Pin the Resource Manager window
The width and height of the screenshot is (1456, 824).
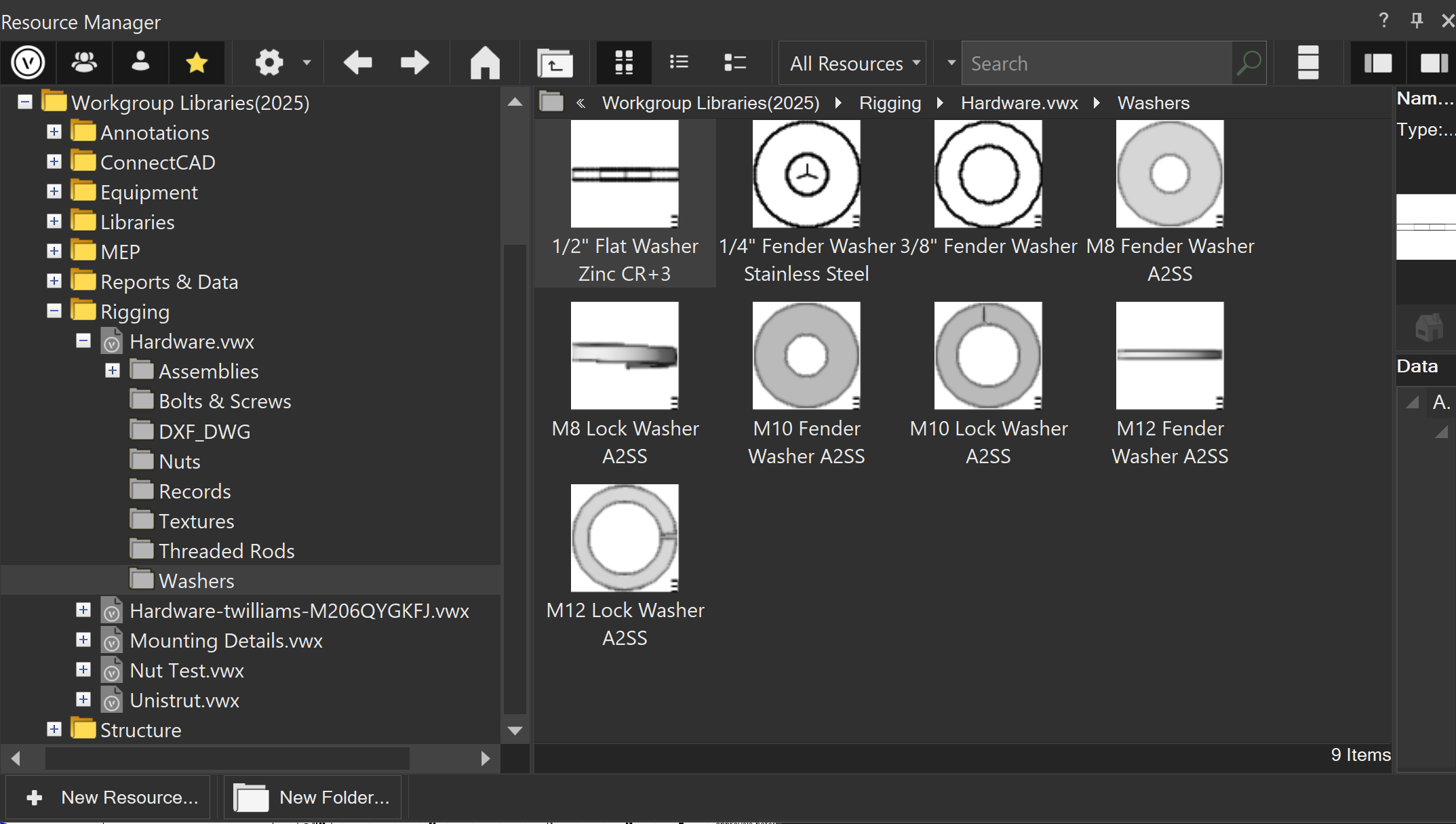(x=1415, y=20)
